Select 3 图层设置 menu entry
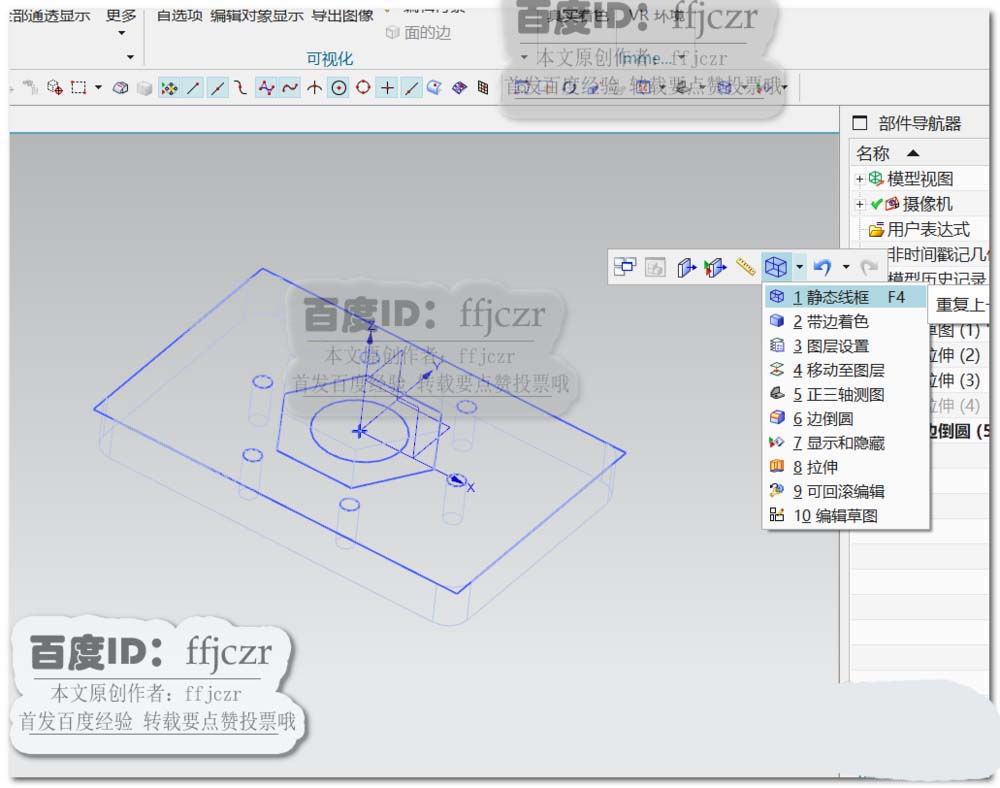The width and height of the screenshot is (1000, 788). 845,346
